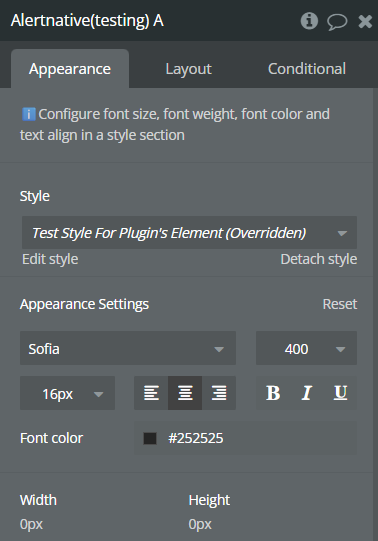Viewport: 378px width, 541px height.
Task: Open the 400 font weight dropdown
Action: click(x=306, y=348)
